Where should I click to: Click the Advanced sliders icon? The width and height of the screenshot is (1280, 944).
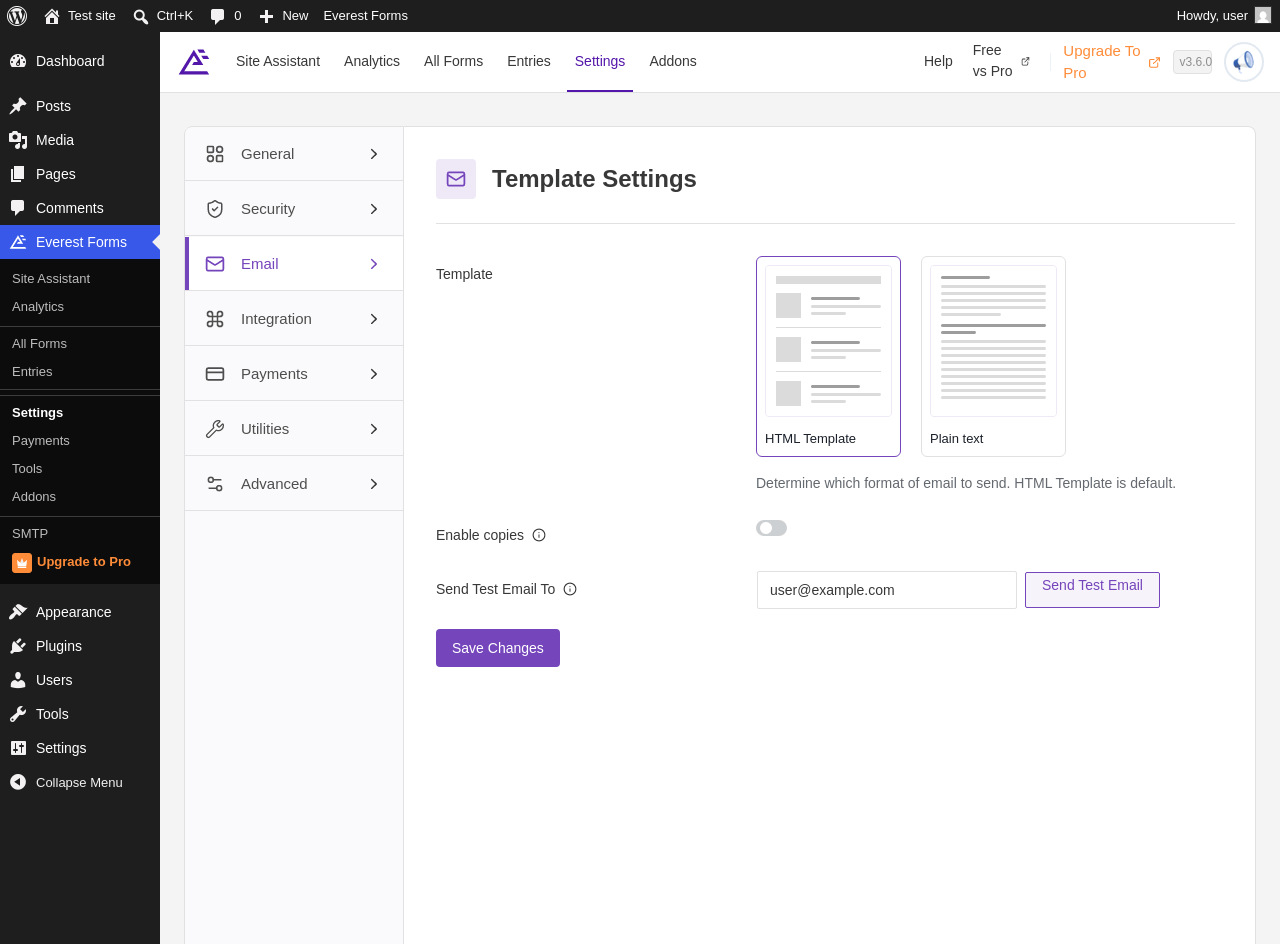click(x=215, y=484)
